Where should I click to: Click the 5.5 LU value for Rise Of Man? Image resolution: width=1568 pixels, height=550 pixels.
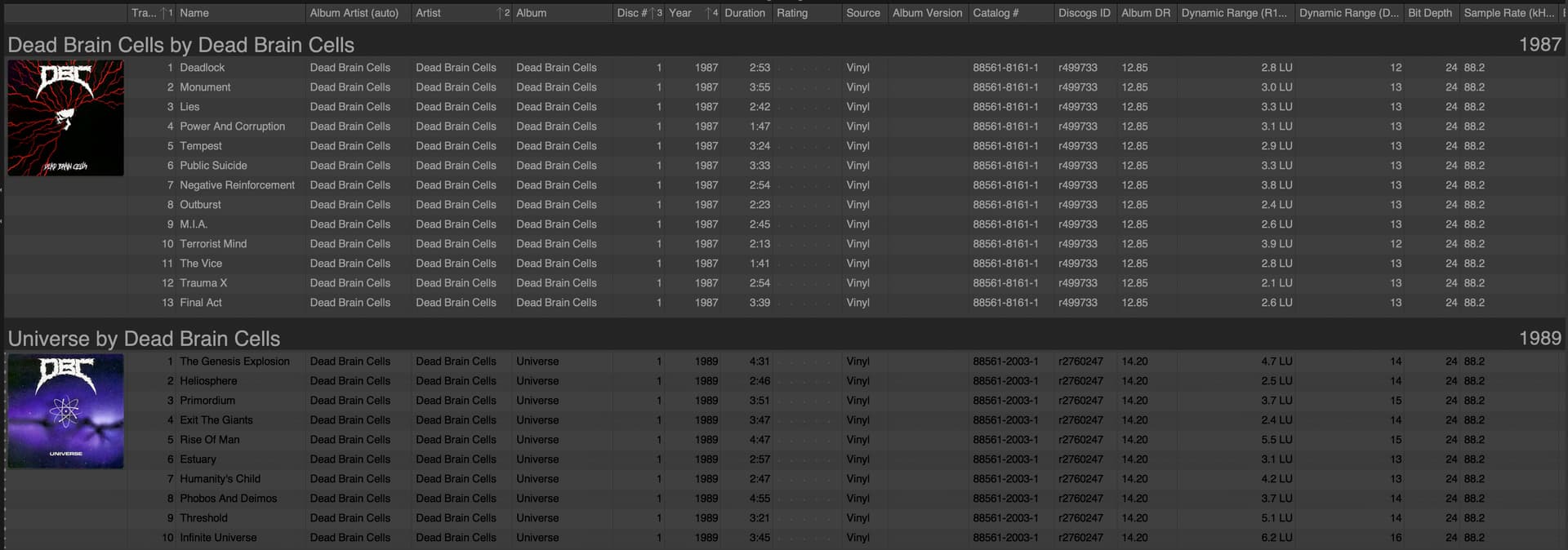click(x=1276, y=440)
